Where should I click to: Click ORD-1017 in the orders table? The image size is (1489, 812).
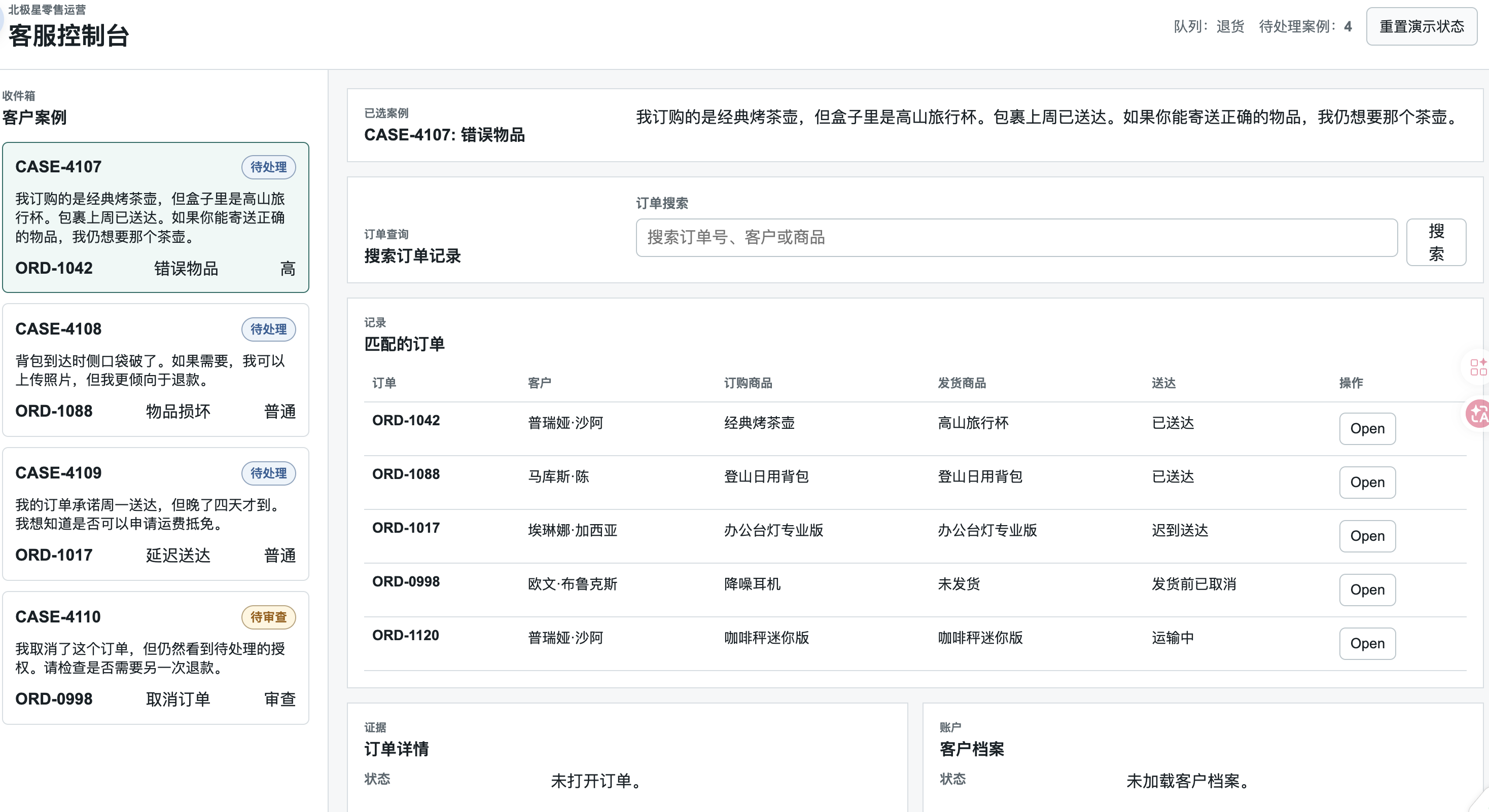tap(406, 528)
